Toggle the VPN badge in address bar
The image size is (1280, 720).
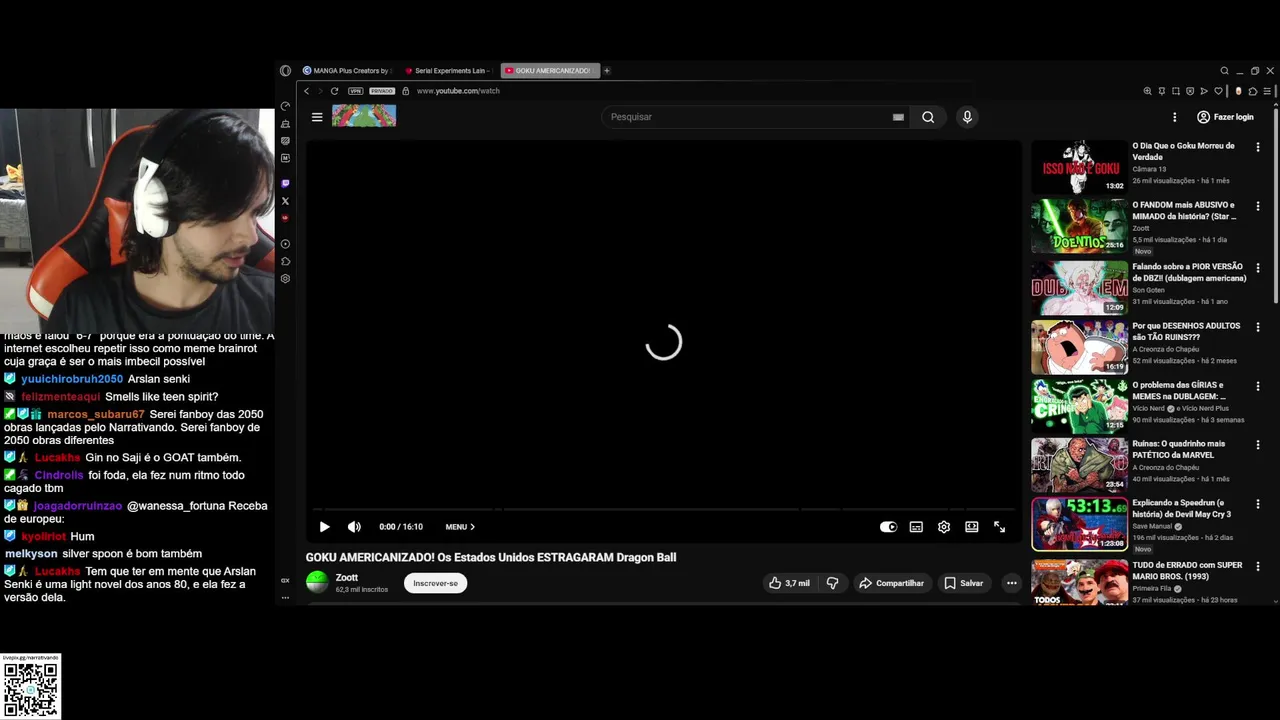(355, 91)
